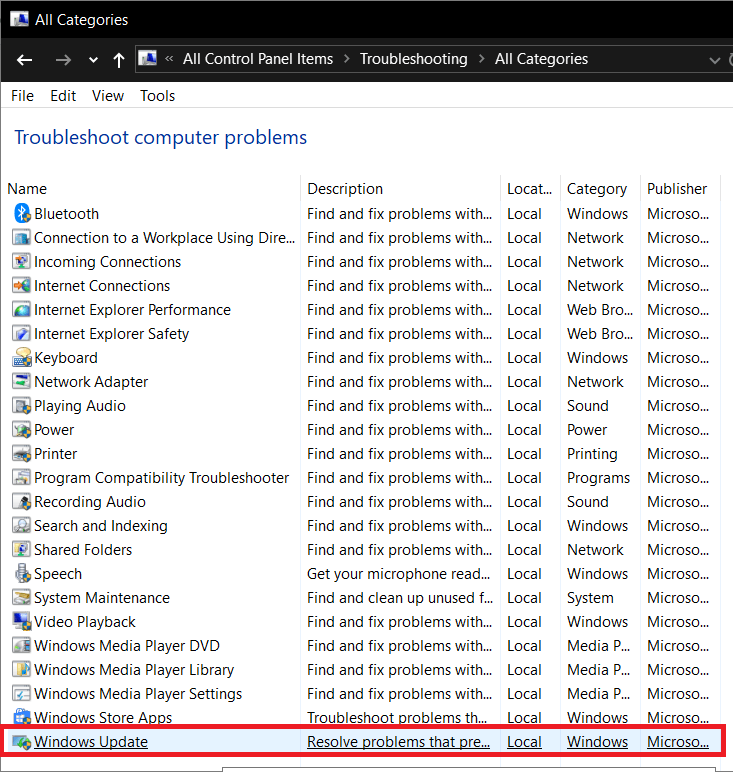Click the Network Adapter icon
The height and width of the screenshot is (772, 733).
click(22, 382)
